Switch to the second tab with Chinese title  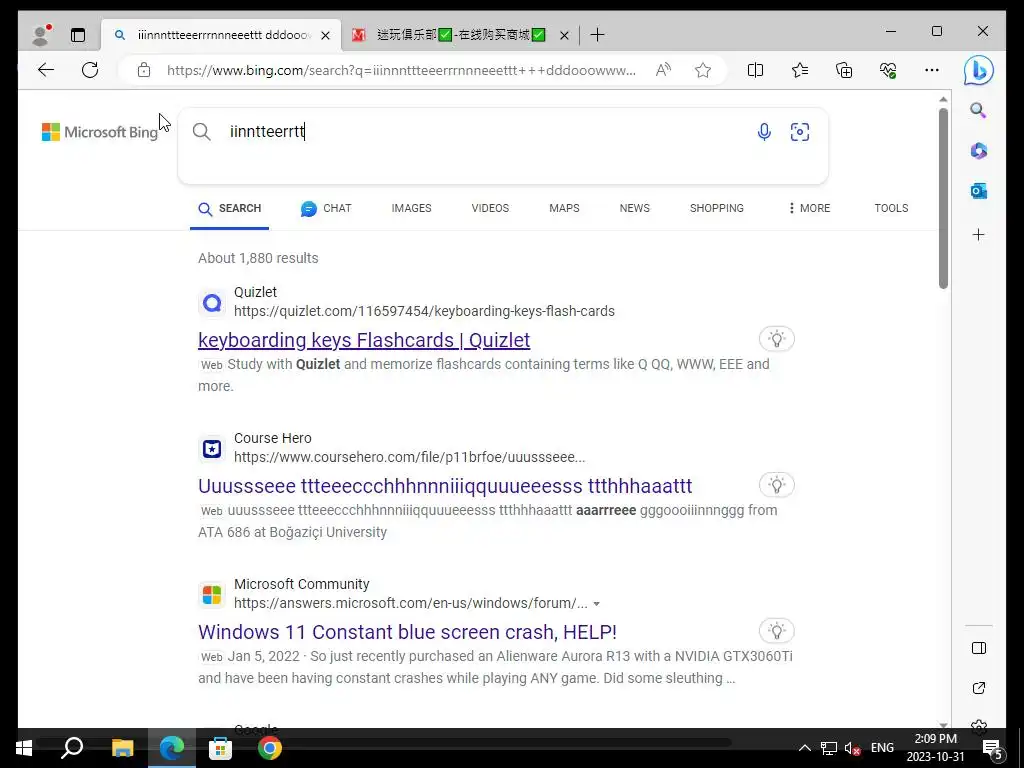tap(460, 35)
